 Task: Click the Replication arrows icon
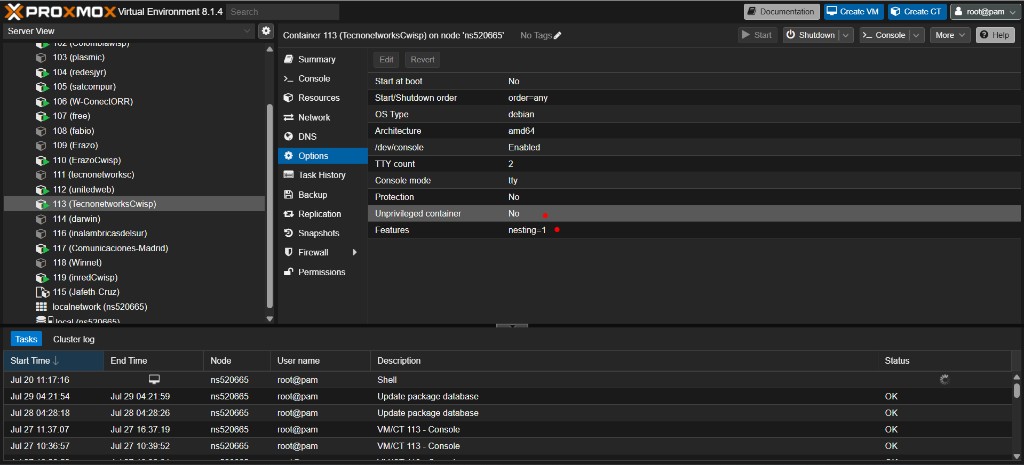click(288, 214)
